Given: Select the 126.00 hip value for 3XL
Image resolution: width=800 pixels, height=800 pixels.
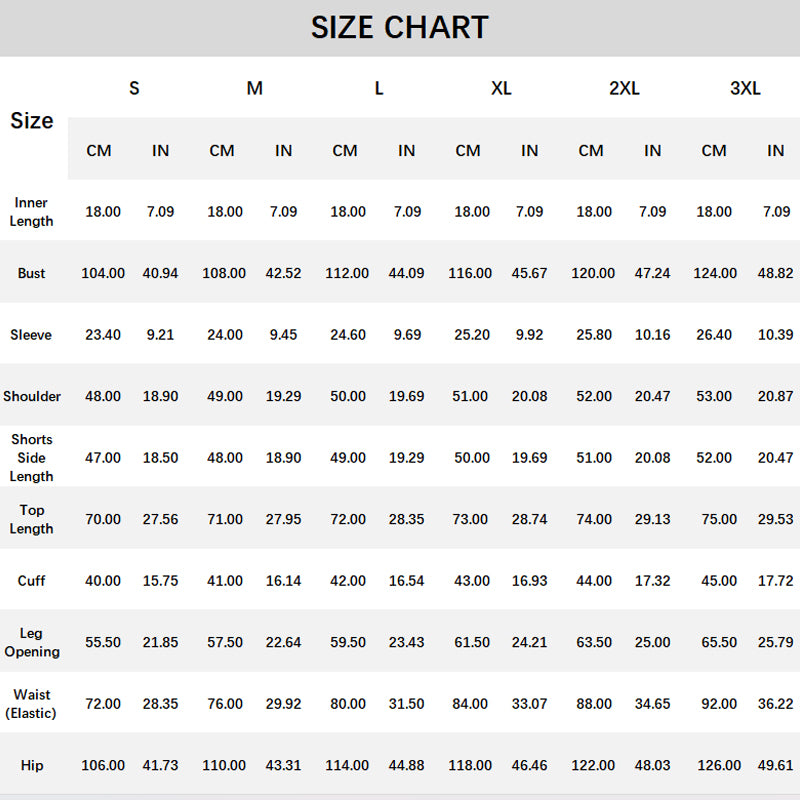Looking at the screenshot, I should pos(717,766).
